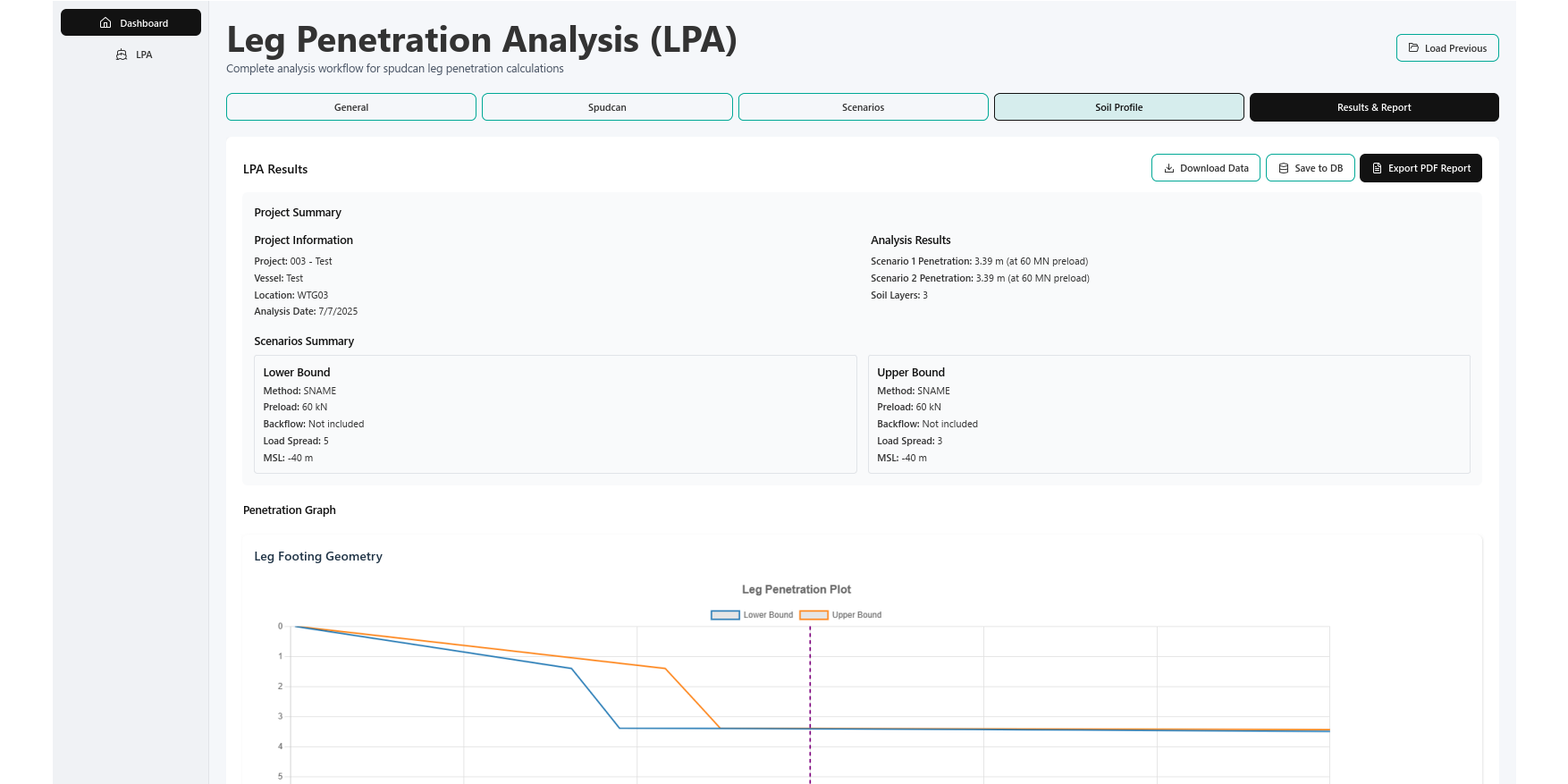Screen dimensions: 1568x784
Task: Hit the document icon on Export PDF Report
Action: coord(1377,168)
